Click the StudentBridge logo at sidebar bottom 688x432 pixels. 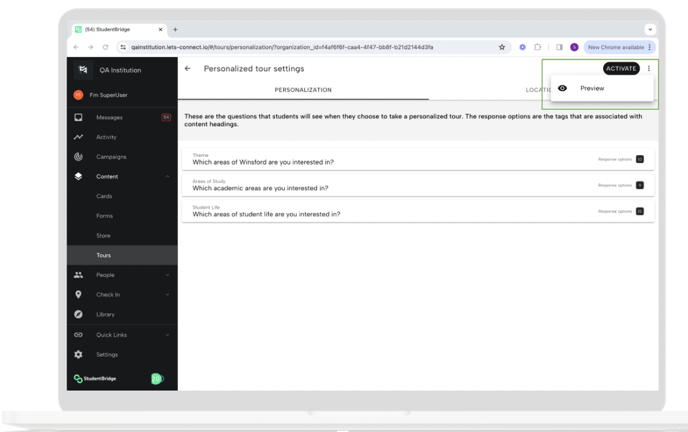click(x=95, y=378)
